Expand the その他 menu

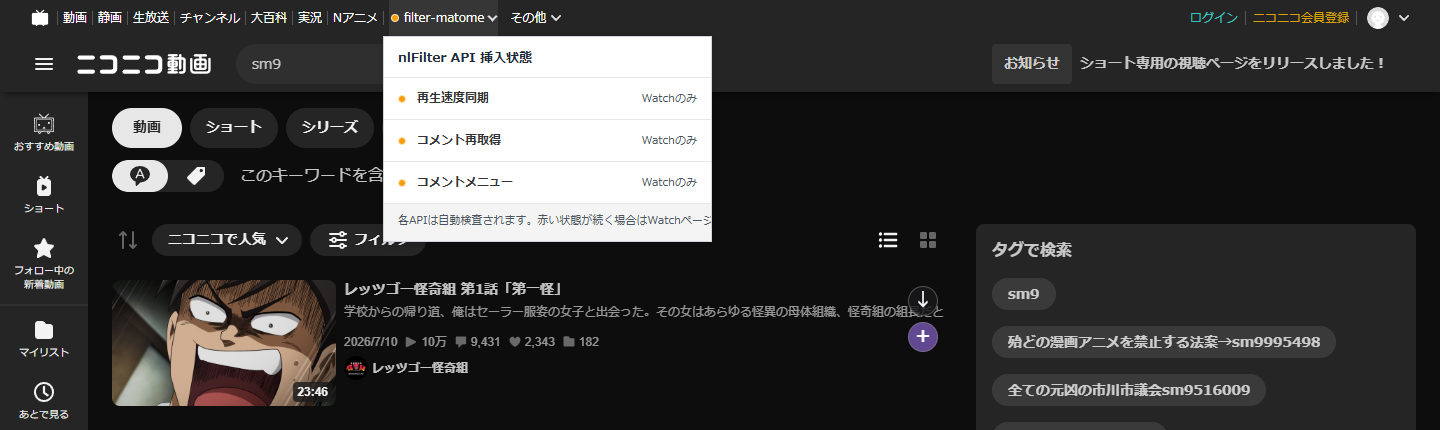(x=535, y=18)
